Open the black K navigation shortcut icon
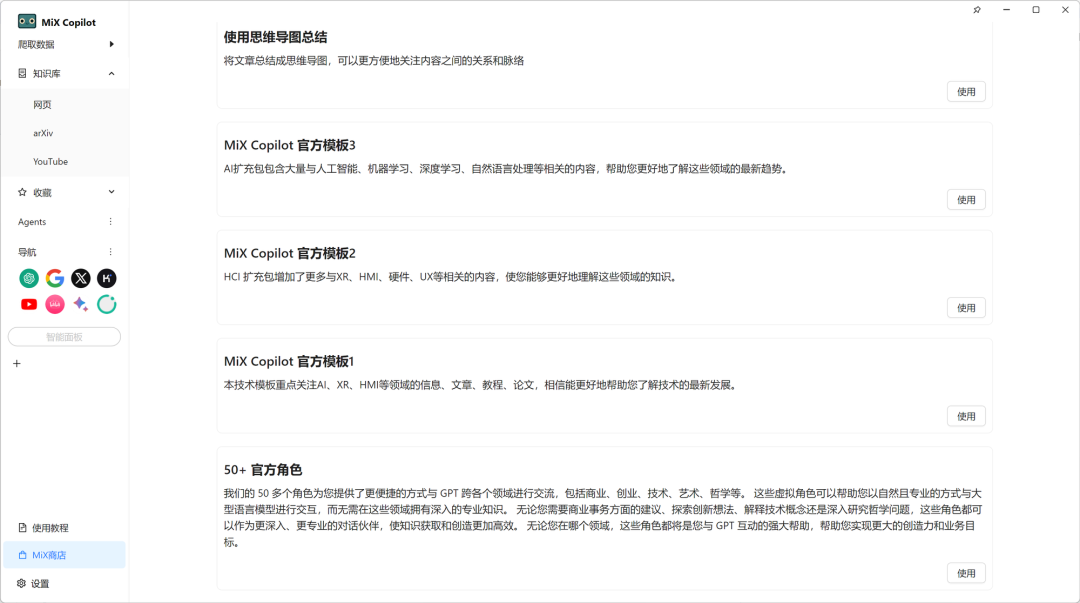 point(107,278)
